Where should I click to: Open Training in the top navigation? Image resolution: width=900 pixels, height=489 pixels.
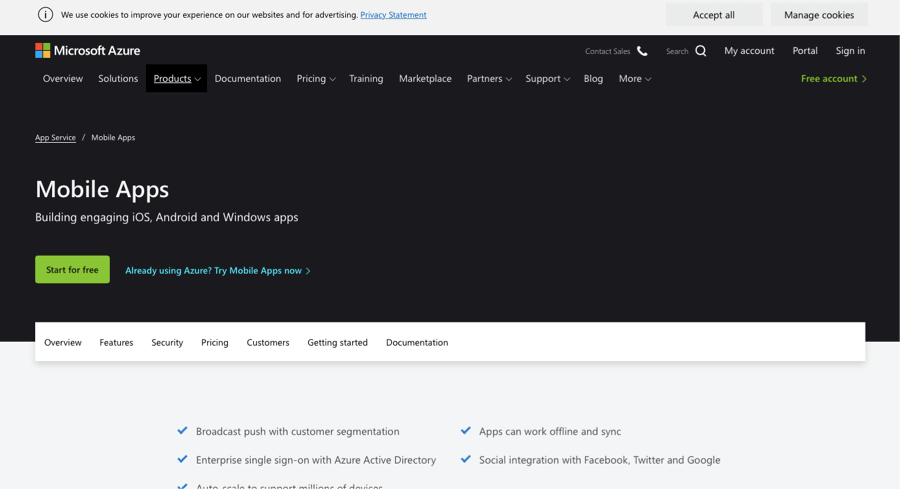(366, 79)
